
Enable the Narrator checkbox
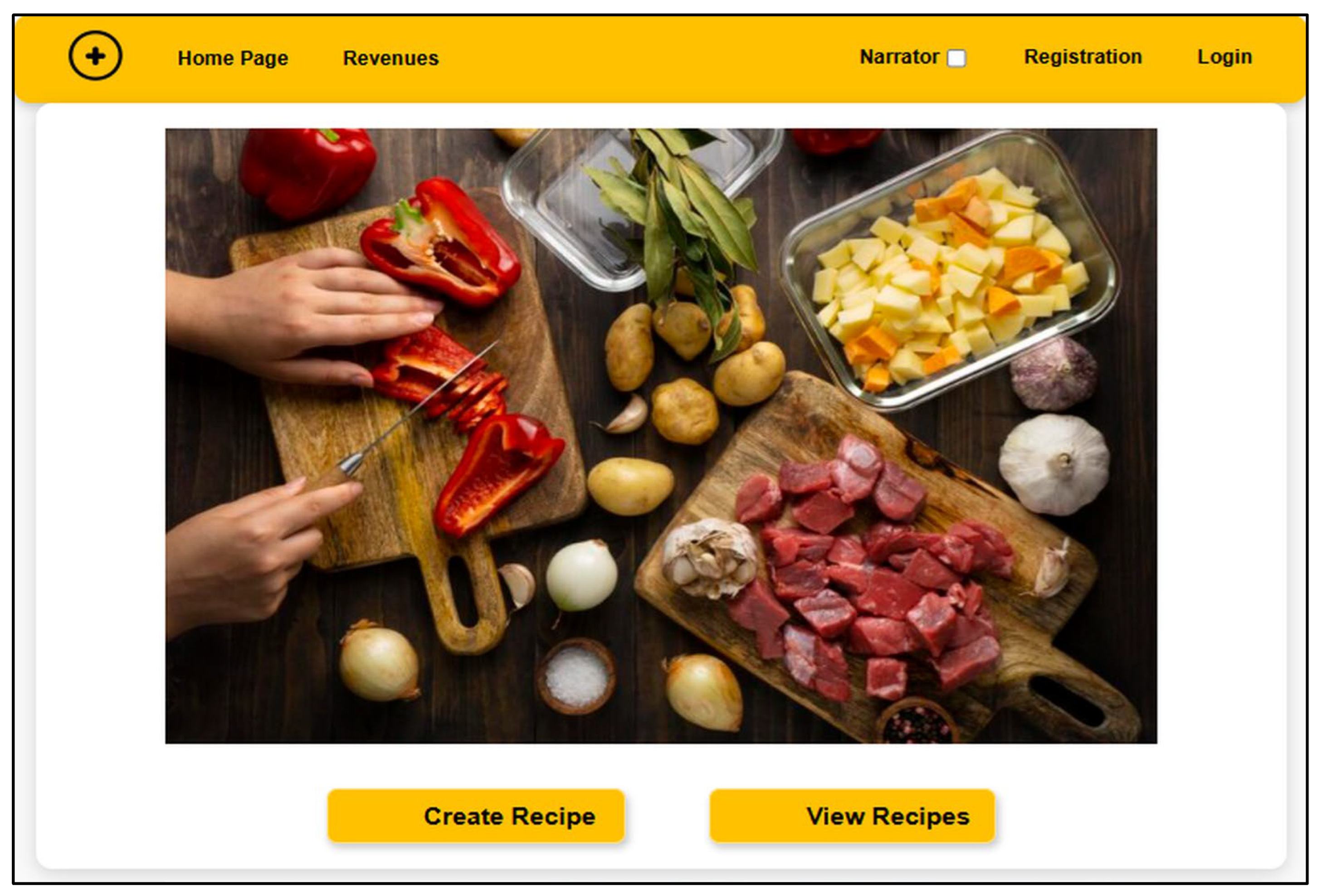click(x=956, y=58)
